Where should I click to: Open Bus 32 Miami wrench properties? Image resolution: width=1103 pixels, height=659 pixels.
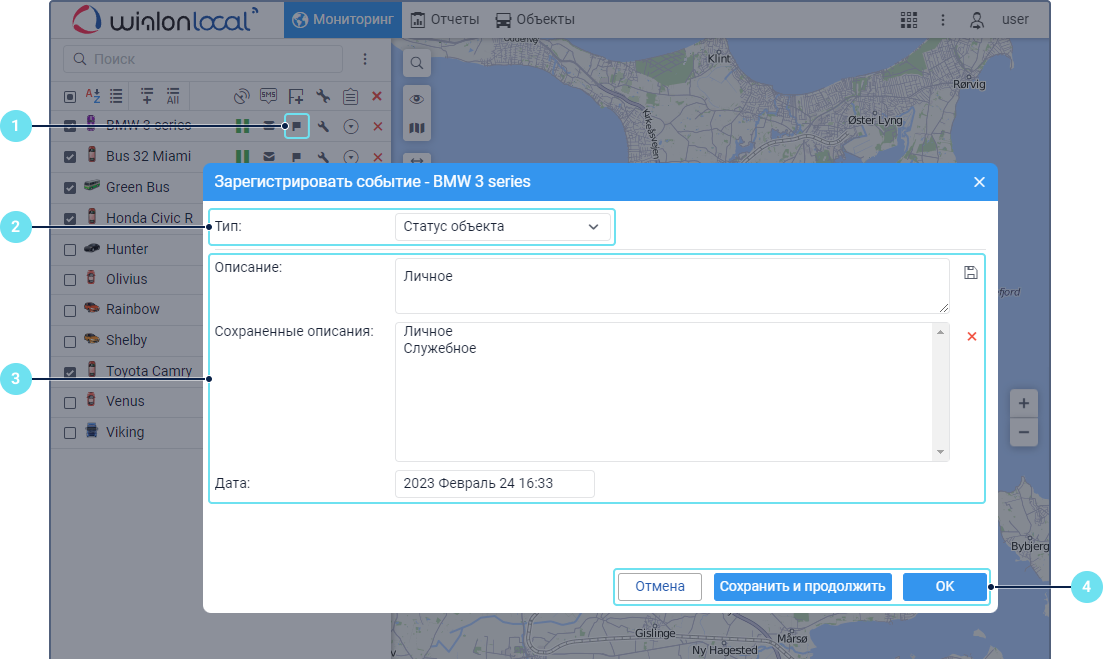tap(324, 157)
